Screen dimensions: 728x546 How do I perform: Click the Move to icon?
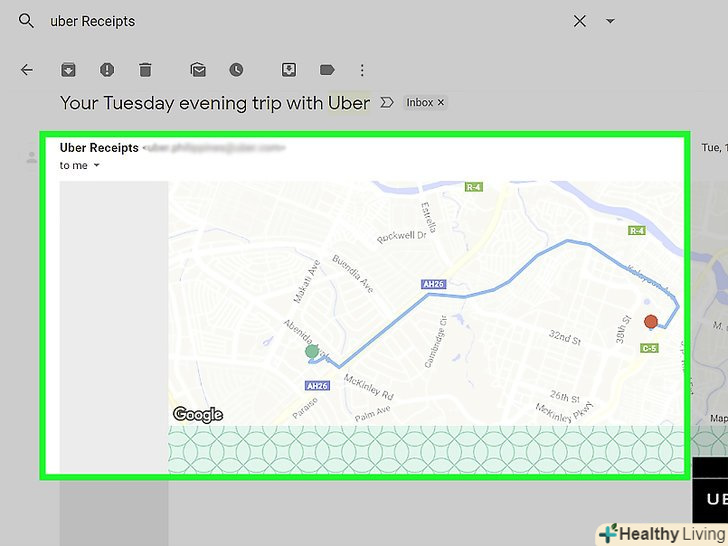tap(289, 70)
